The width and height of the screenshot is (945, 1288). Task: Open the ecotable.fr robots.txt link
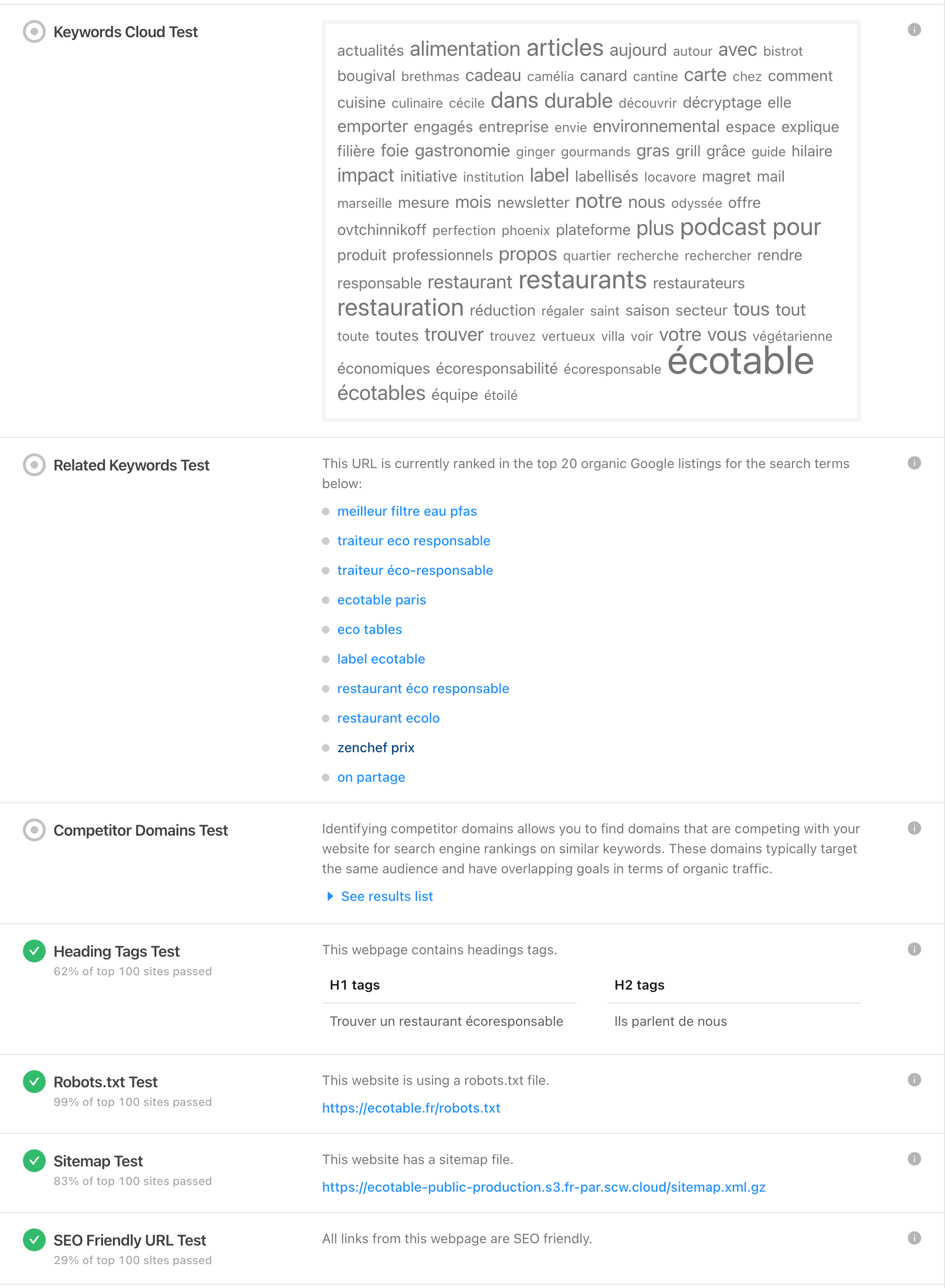click(411, 1108)
